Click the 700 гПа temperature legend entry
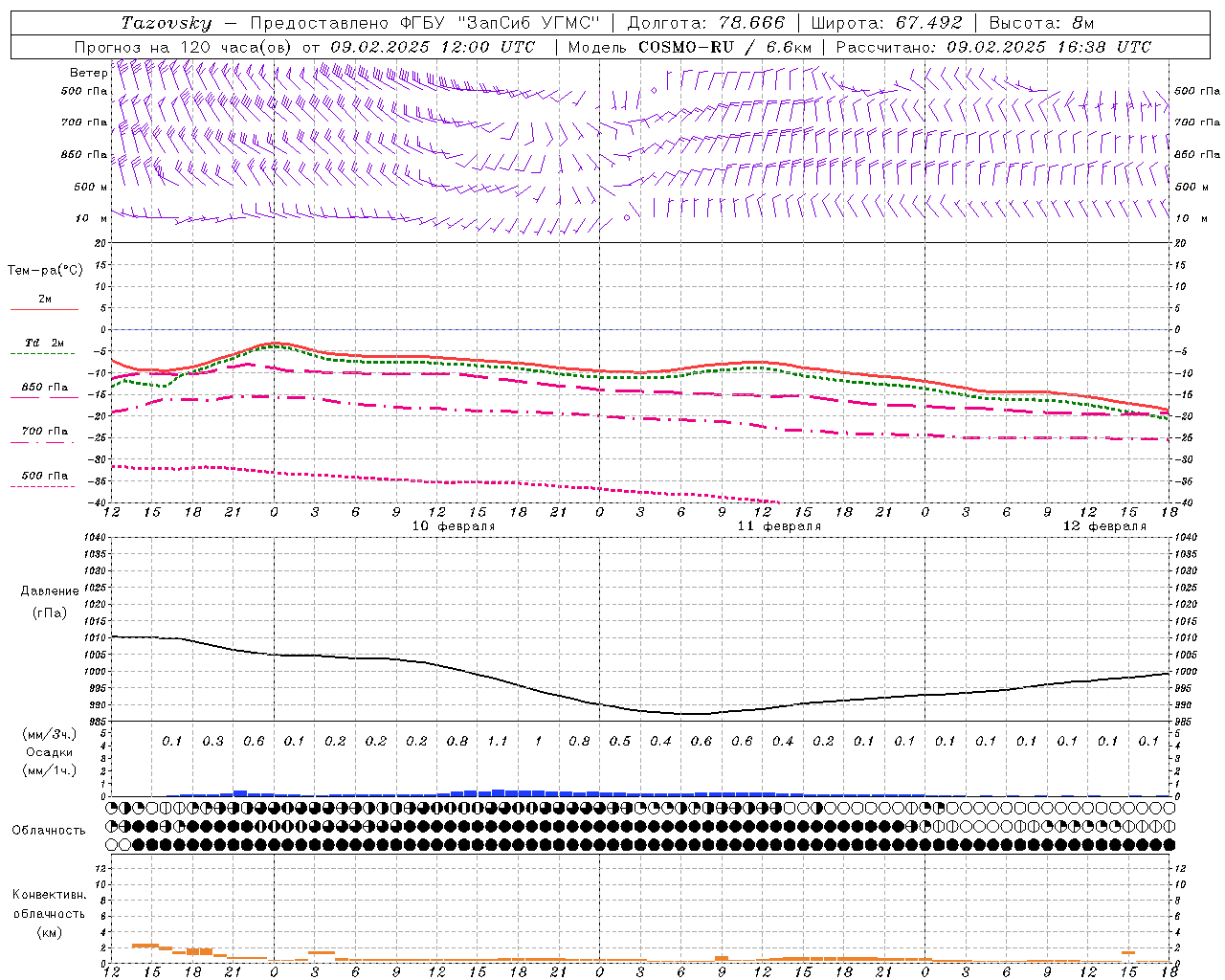The height and width of the screenshot is (980, 1225). [44, 432]
